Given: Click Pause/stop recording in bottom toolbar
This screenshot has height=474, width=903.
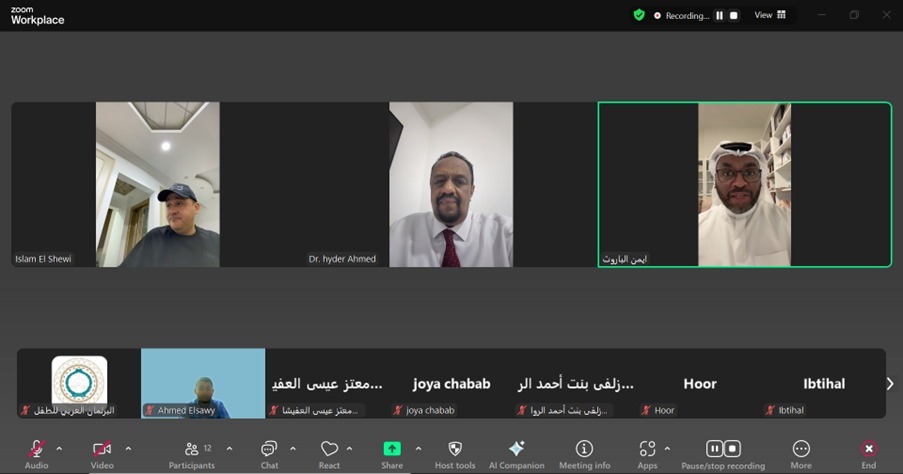Looking at the screenshot, I should (x=722, y=451).
